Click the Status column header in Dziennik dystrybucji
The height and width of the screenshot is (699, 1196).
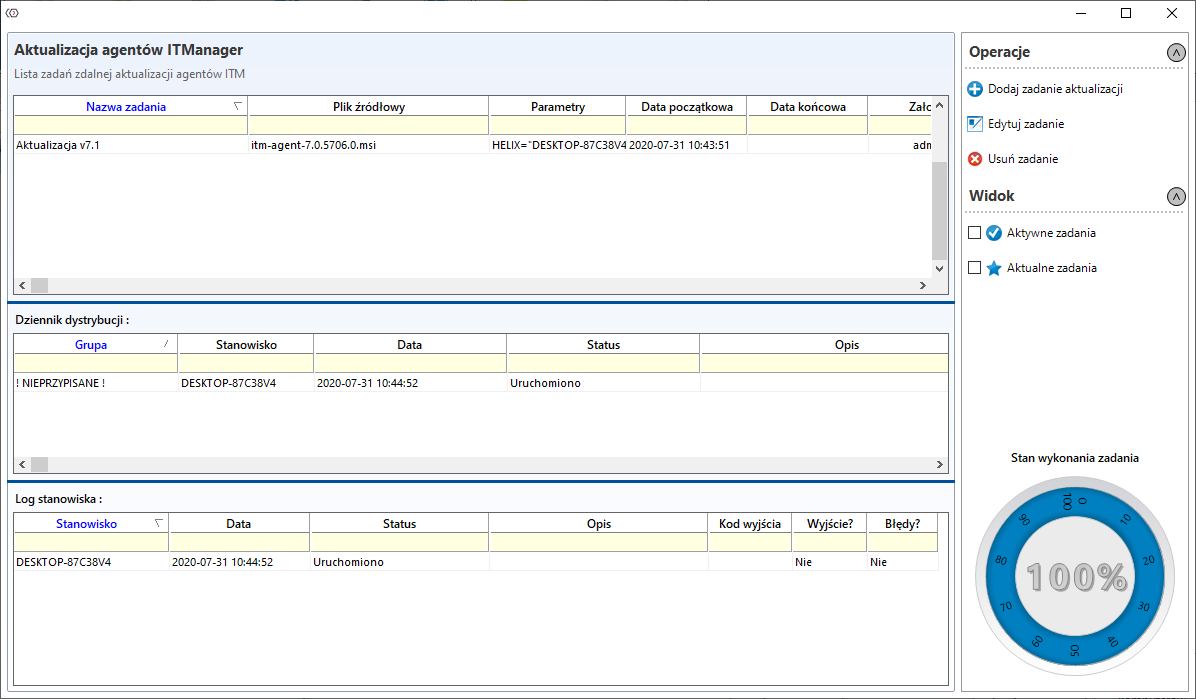pyautogui.click(x=603, y=345)
